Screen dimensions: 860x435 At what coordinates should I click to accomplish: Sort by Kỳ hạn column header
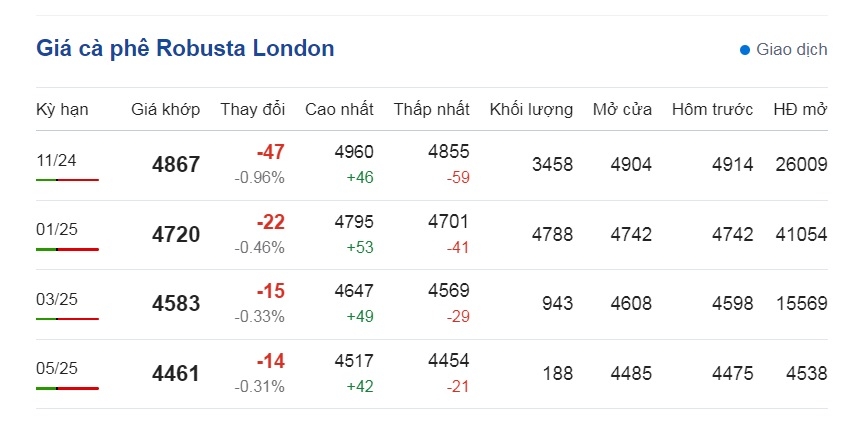62,110
